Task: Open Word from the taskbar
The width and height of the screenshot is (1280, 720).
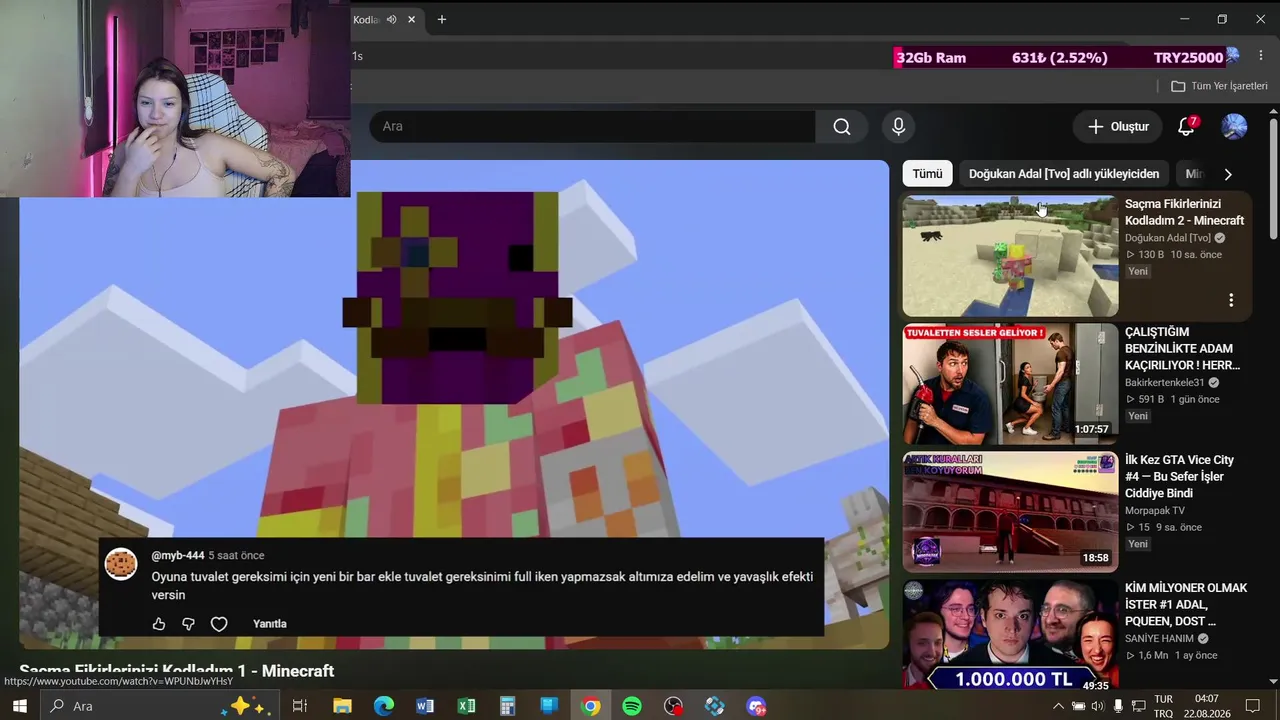Action: point(425,706)
